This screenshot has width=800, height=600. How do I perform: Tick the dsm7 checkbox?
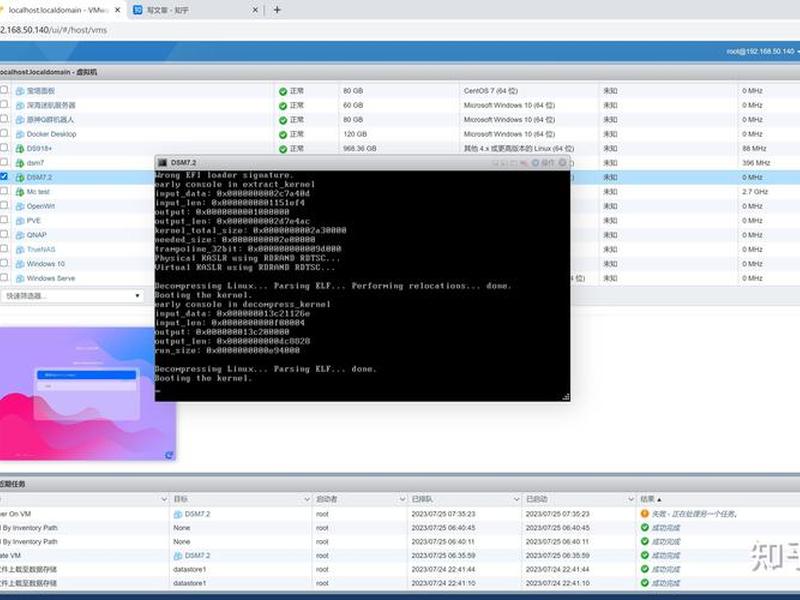(x=4, y=161)
